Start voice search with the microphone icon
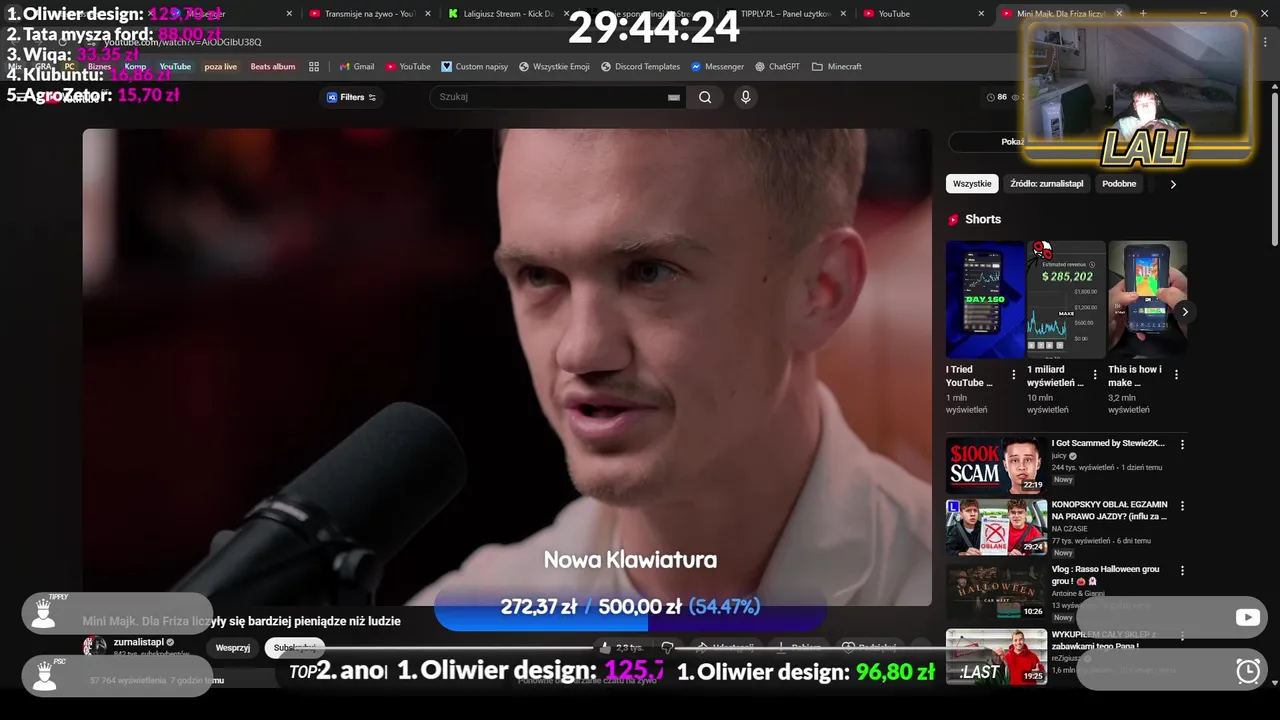The width and height of the screenshot is (1280, 720). pos(745,97)
